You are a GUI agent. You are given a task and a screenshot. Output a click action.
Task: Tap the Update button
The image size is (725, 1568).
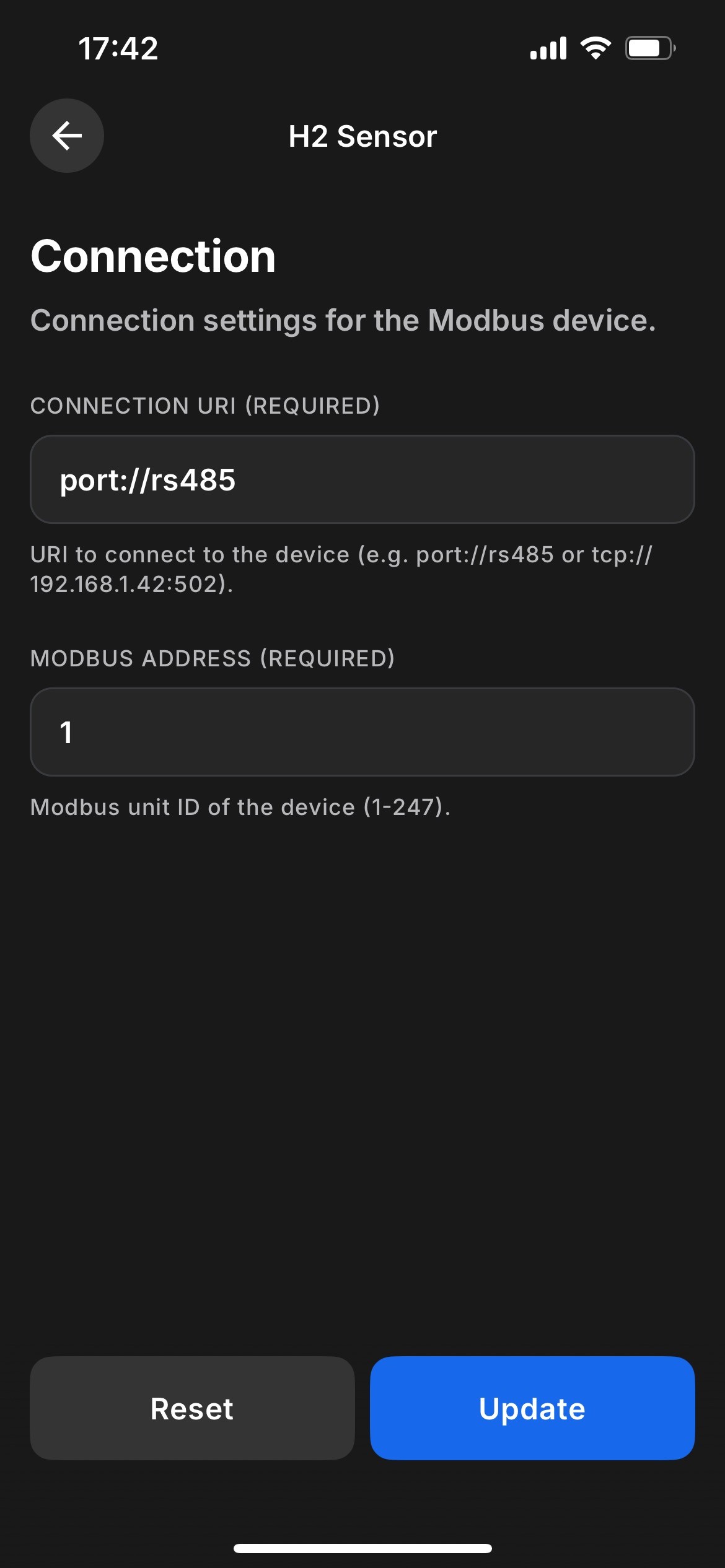[x=532, y=1409]
